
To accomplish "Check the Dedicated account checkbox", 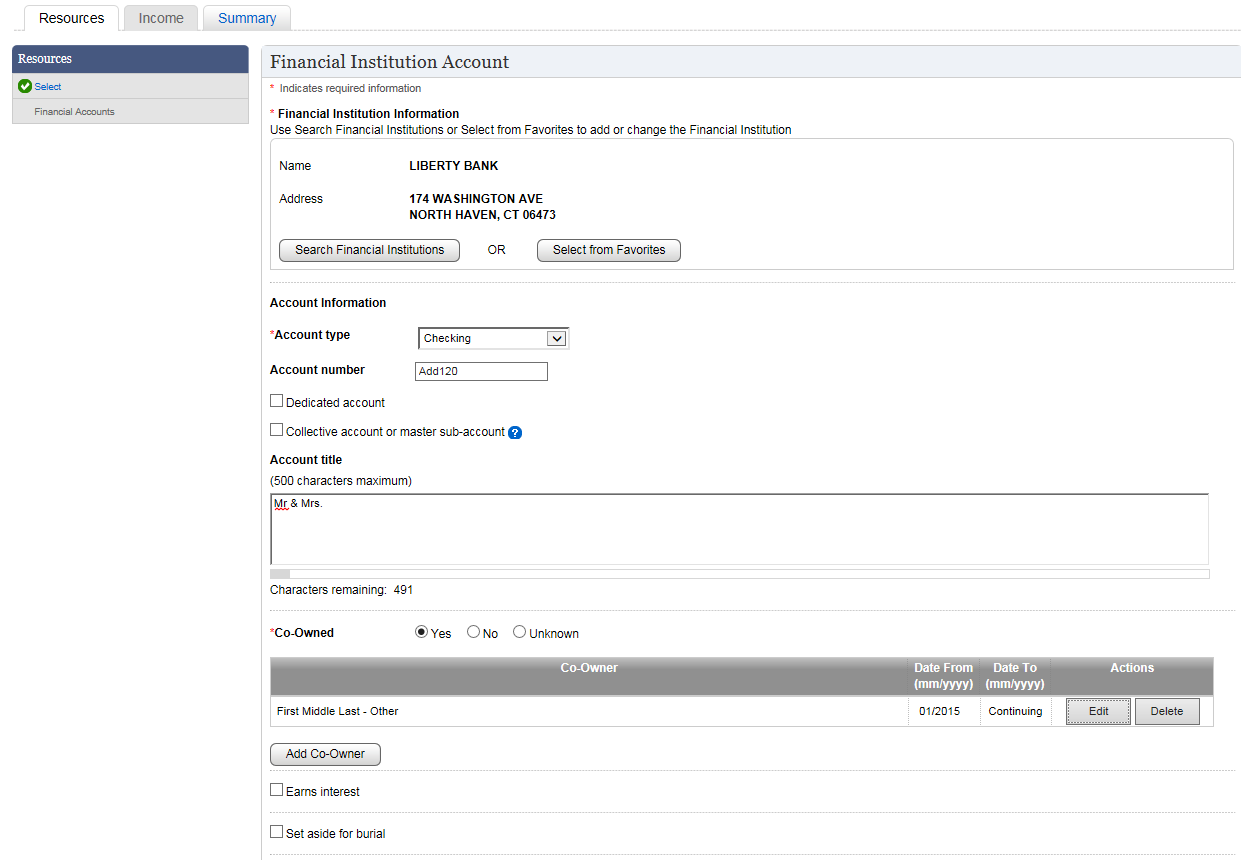I will pyautogui.click(x=277, y=401).
